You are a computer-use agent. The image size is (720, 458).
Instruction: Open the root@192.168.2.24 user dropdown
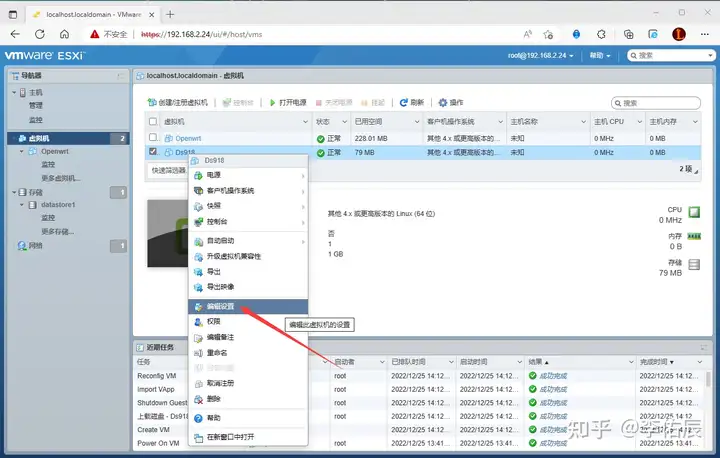click(x=540, y=56)
